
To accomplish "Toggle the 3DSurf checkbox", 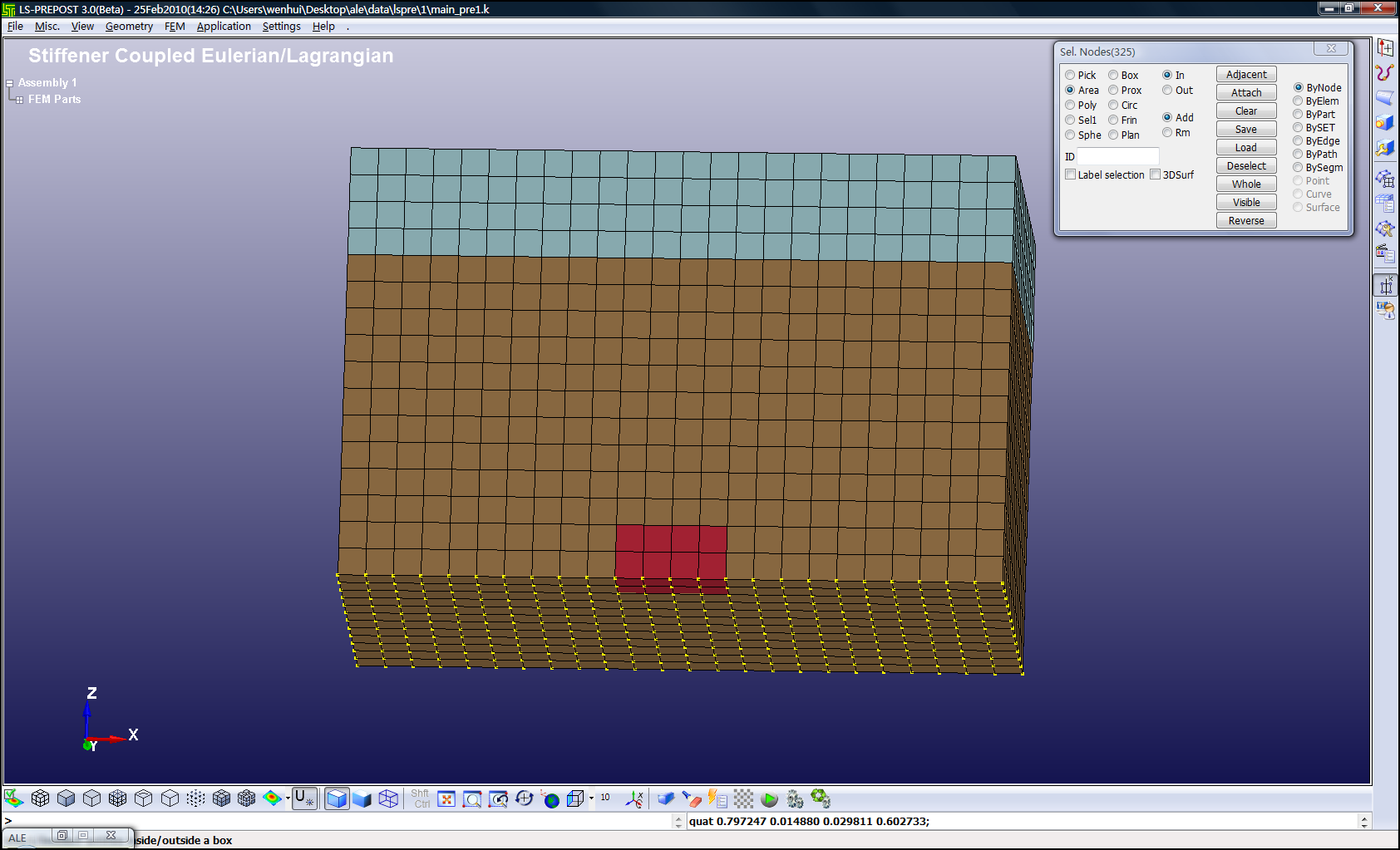I will 1156,174.
